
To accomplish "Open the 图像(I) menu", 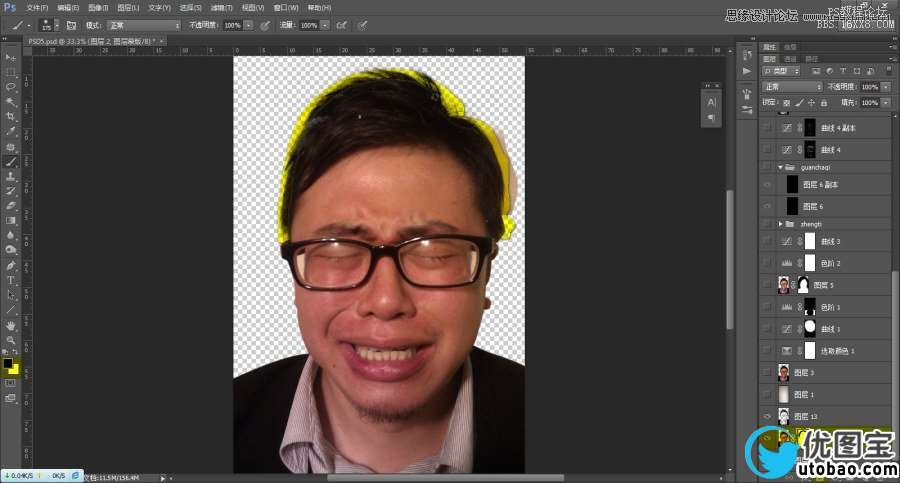I will [x=98, y=8].
